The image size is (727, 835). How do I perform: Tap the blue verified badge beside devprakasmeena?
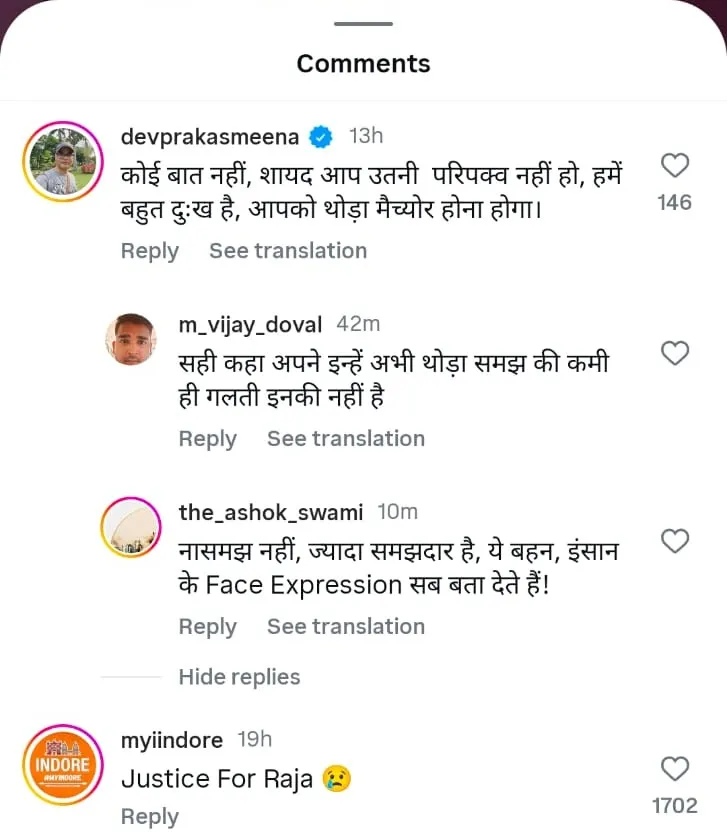tap(321, 136)
